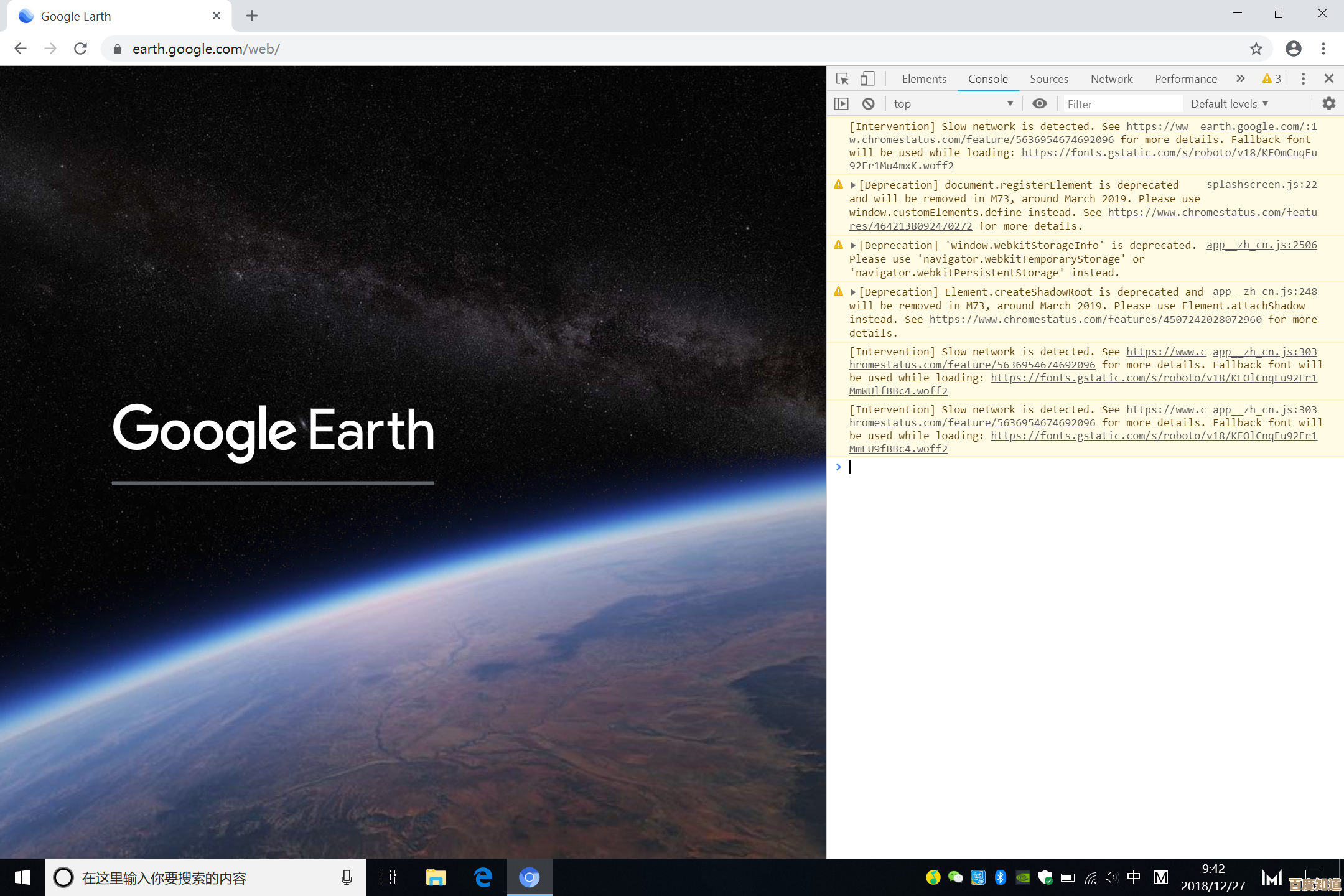Viewport: 1344px width, 896px height.
Task: Reload the Google Earth page
Action: coord(80,49)
